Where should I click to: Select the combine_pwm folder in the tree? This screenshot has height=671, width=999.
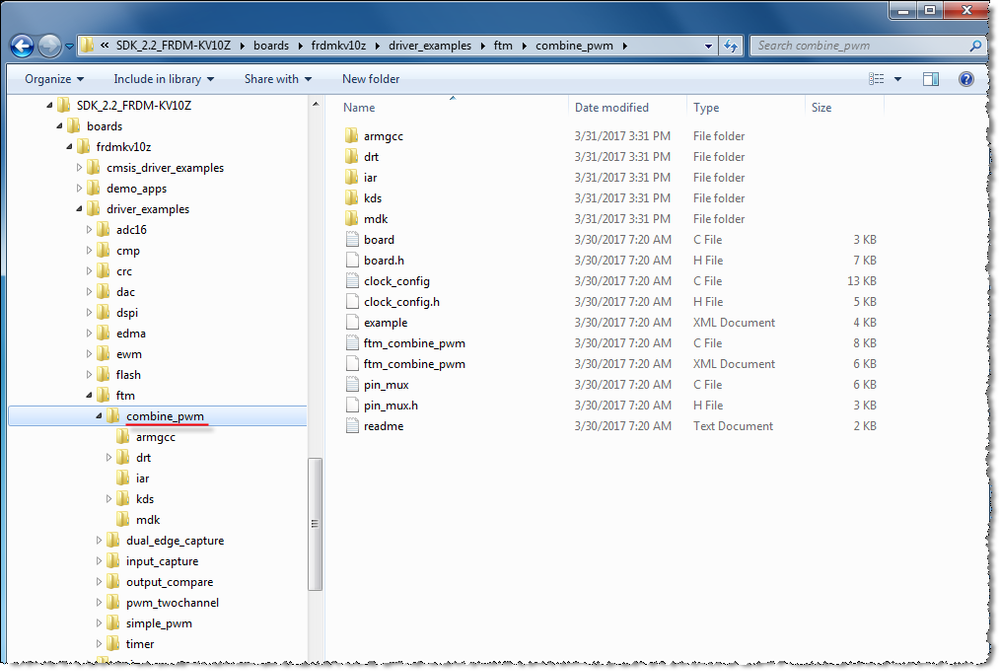(x=163, y=416)
